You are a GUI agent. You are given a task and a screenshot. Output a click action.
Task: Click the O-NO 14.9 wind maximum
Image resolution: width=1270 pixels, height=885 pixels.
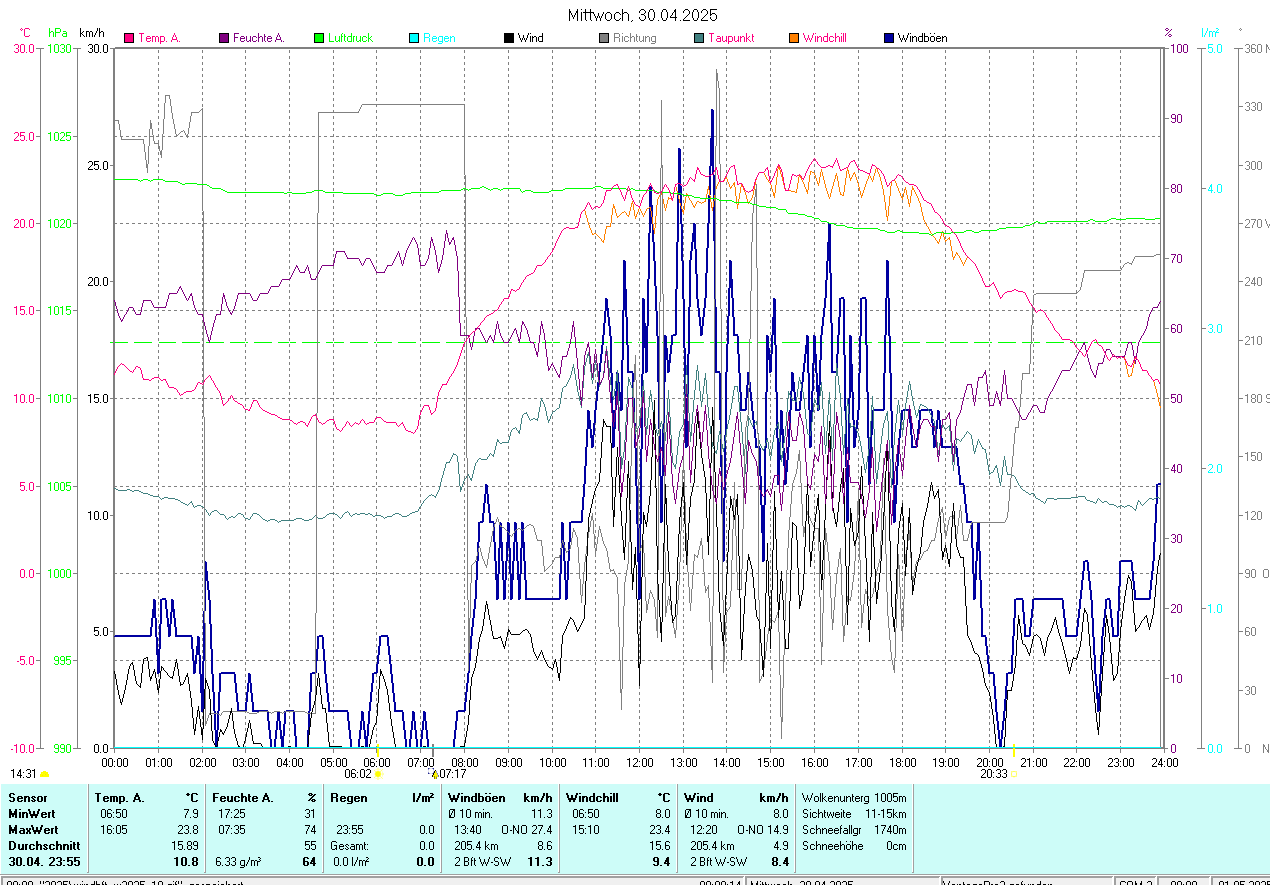pyautogui.click(x=763, y=830)
